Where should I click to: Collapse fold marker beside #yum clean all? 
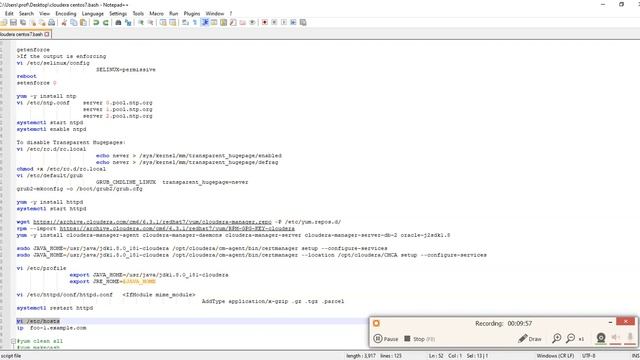pyautogui.click(x=13, y=341)
